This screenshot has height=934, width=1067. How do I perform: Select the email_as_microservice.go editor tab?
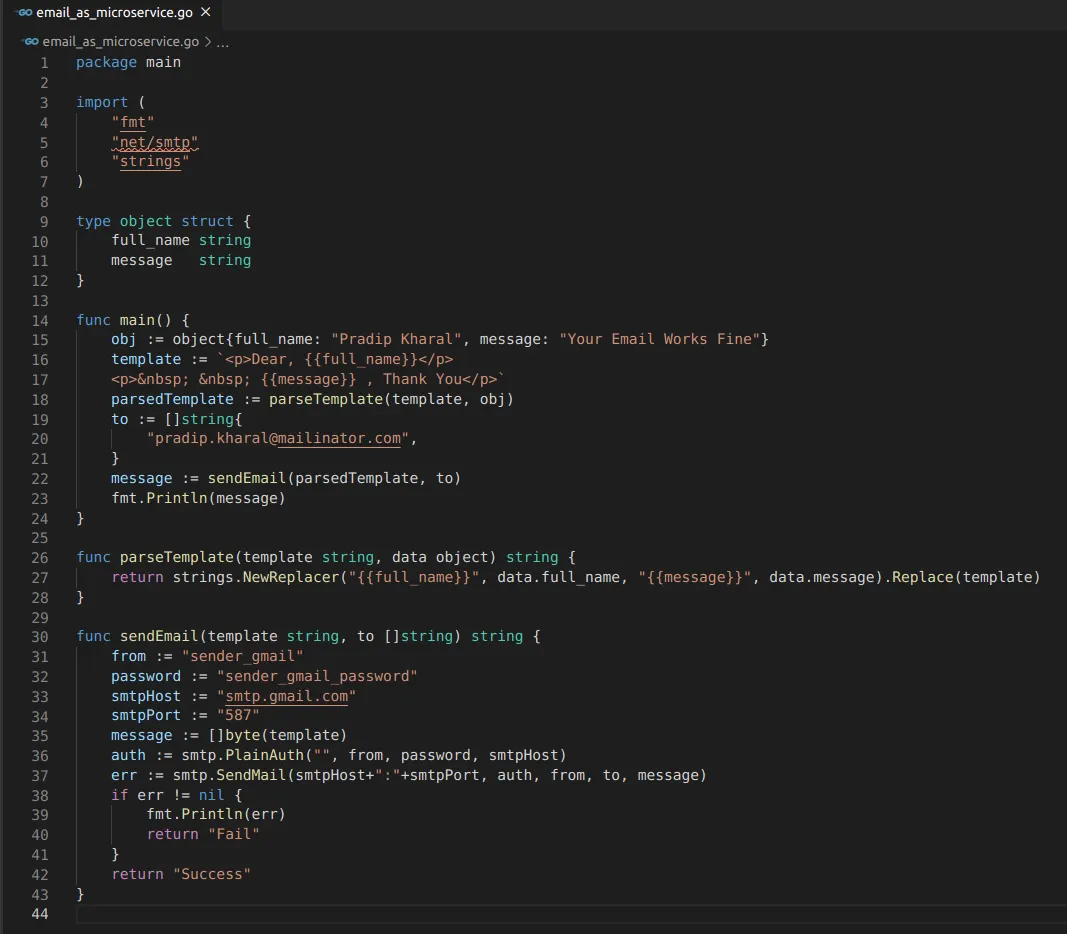[x=114, y=12]
